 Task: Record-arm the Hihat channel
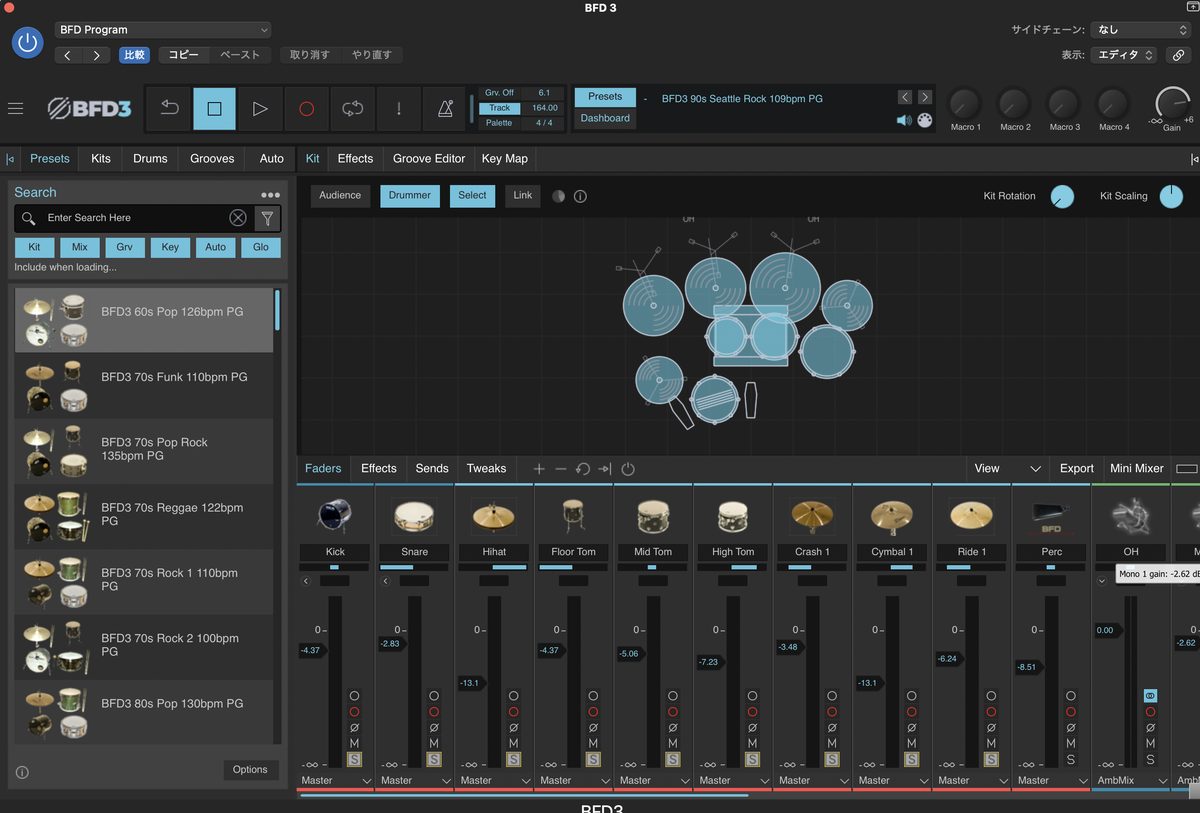[x=513, y=712]
